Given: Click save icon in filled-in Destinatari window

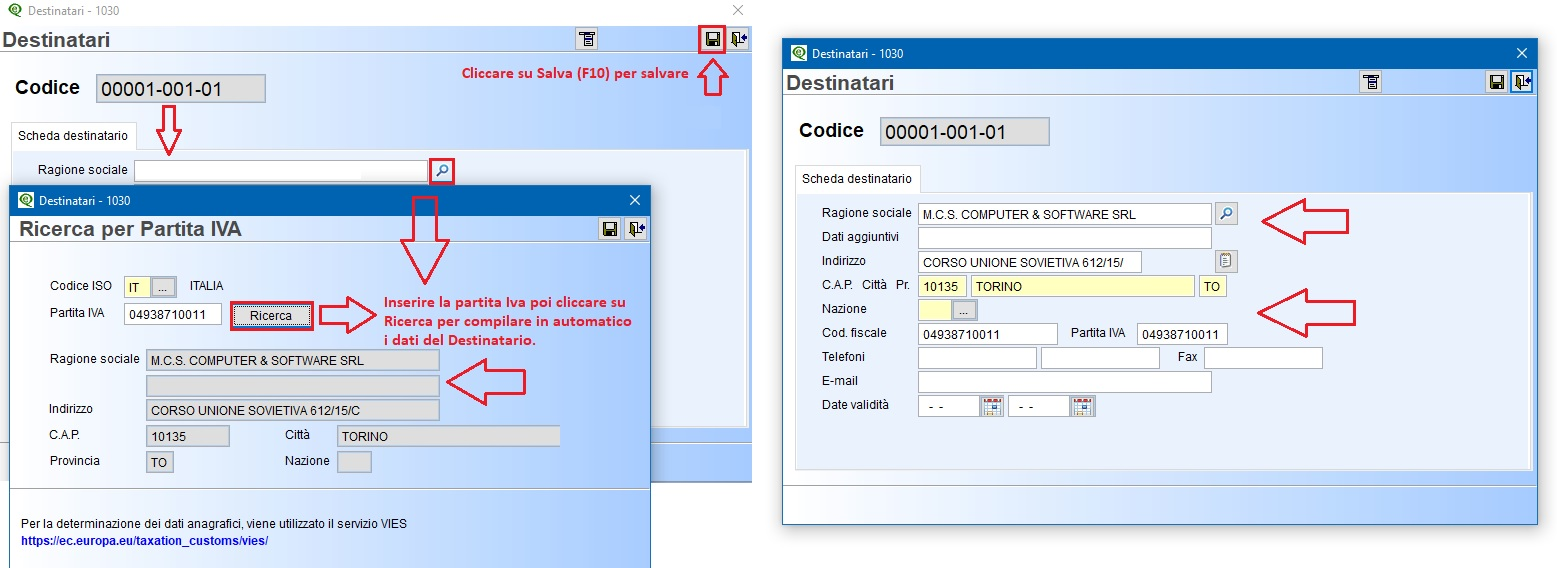Looking at the screenshot, I should pos(1497,82).
